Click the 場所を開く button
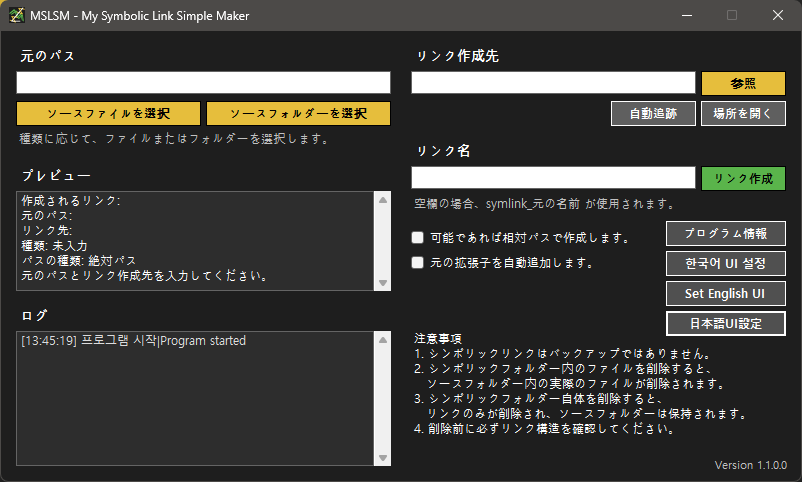The width and height of the screenshot is (802, 482). click(x=743, y=114)
